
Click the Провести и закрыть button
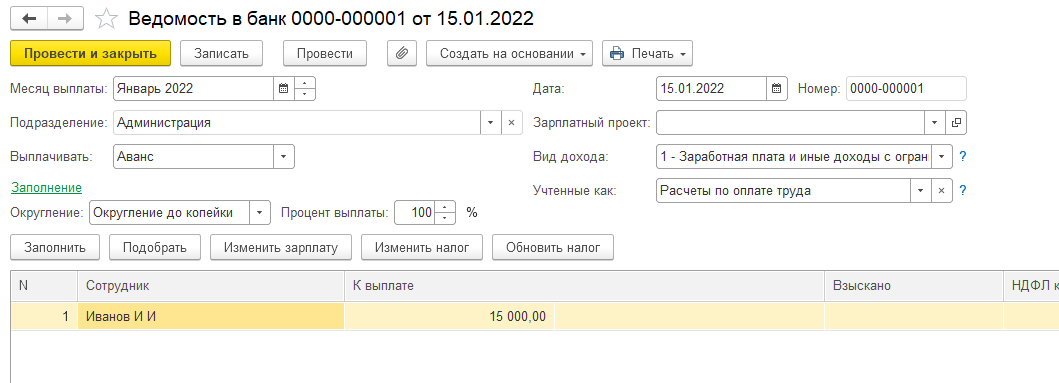tap(91, 53)
